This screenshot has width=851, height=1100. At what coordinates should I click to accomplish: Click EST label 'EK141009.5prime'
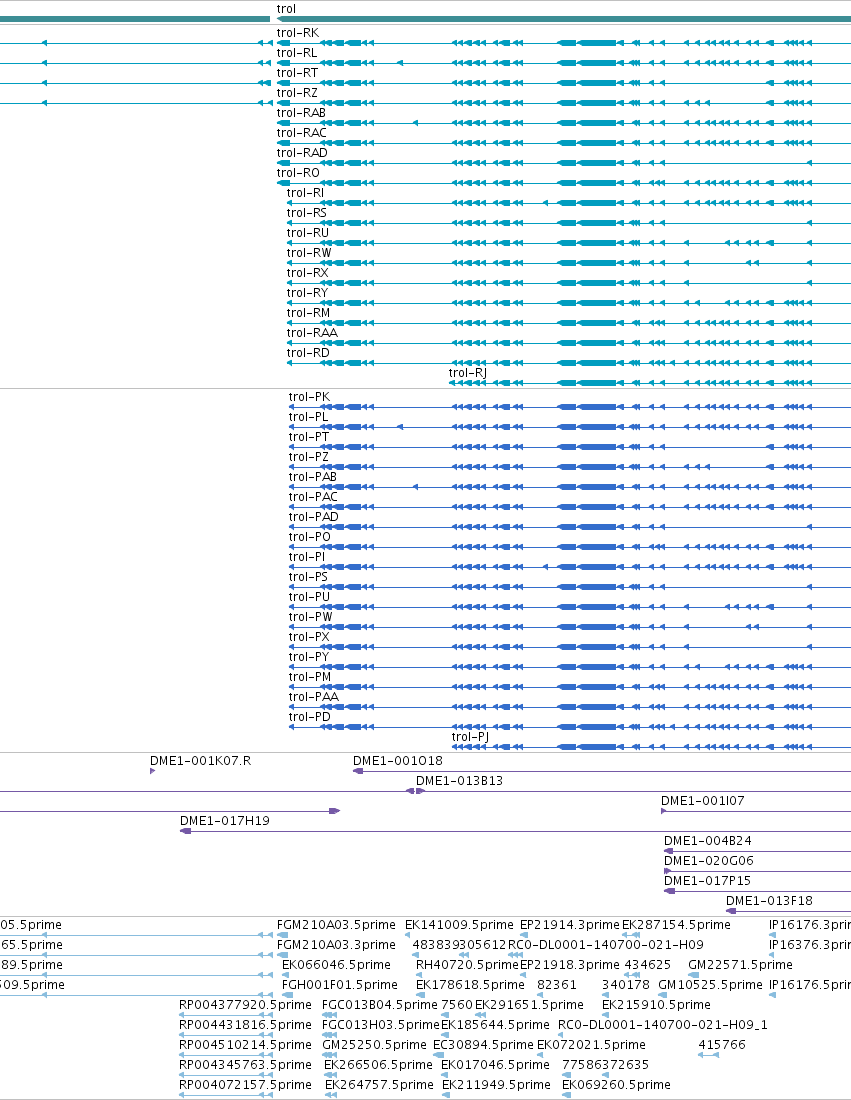[460, 925]
